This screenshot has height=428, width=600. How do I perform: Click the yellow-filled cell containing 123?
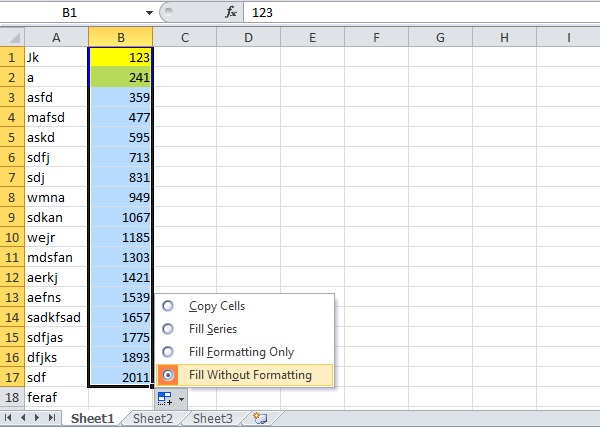click(x=120, y=57)
